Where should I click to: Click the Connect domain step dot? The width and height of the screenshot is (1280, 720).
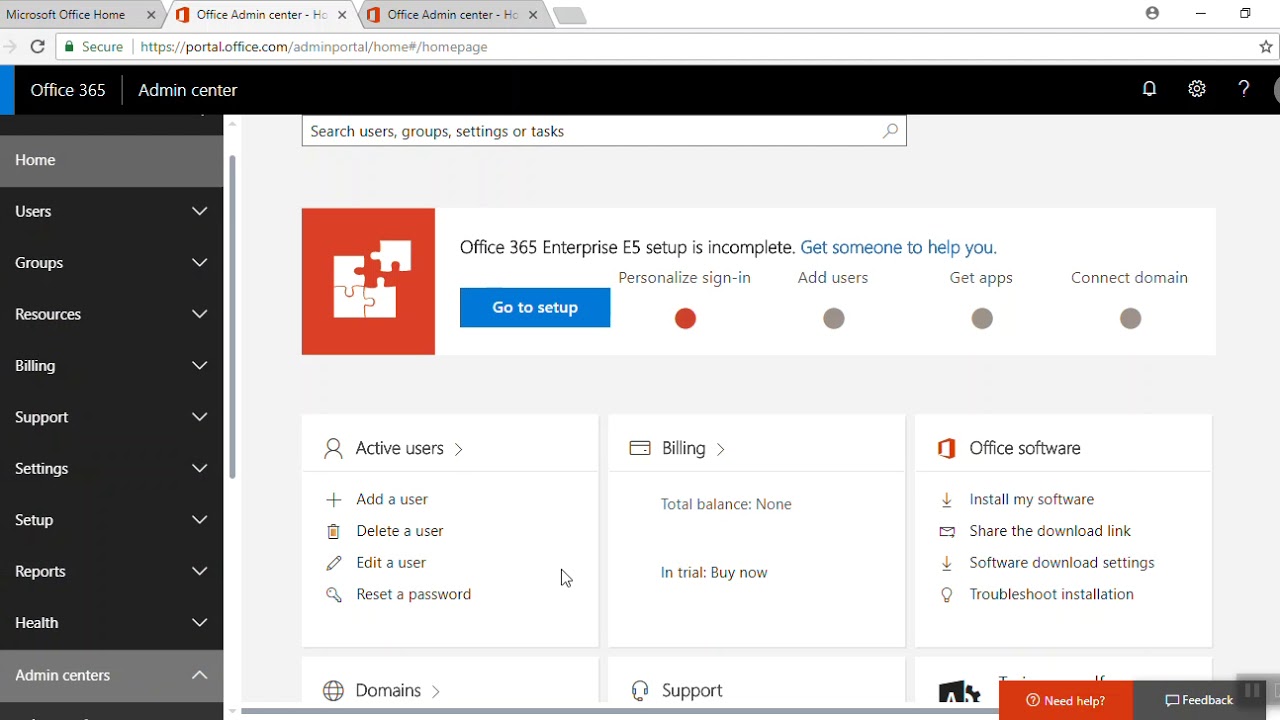tap(1130, 318)
